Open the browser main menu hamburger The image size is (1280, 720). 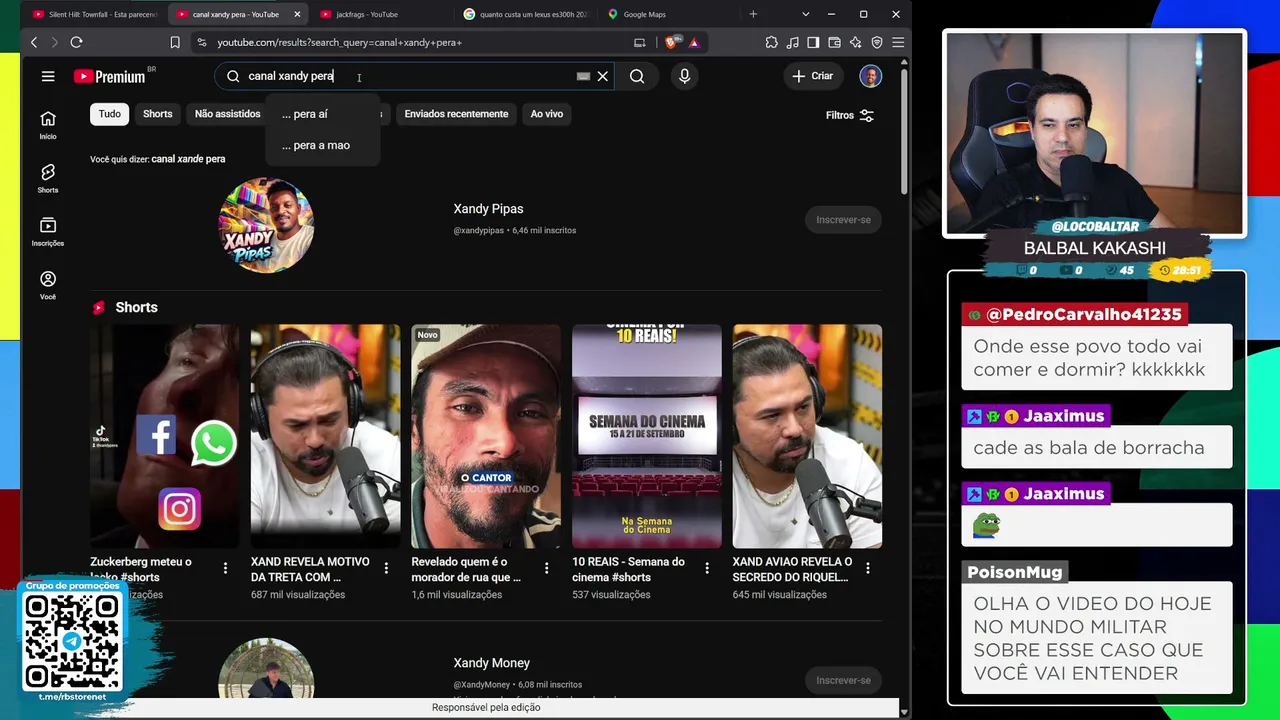[898, 42]
